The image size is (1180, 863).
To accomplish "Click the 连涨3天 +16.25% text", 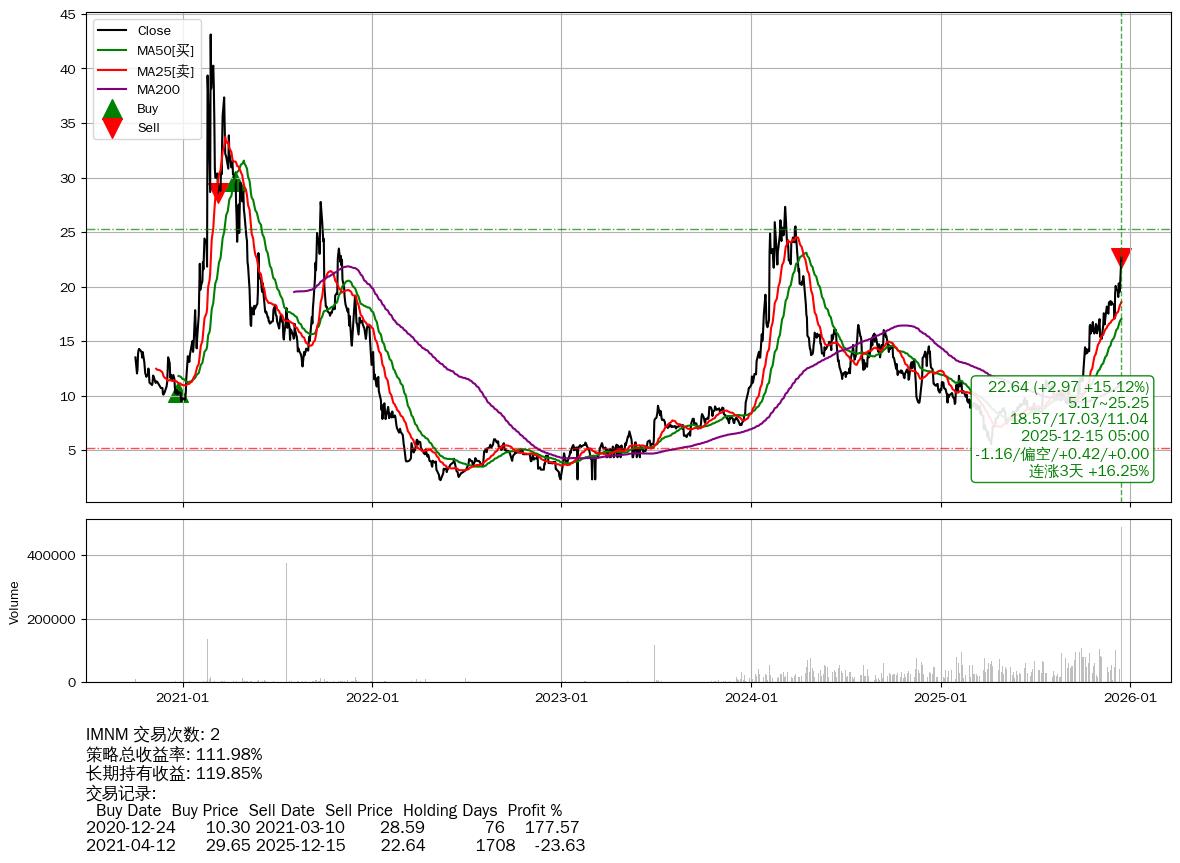I will point(1089,471).
